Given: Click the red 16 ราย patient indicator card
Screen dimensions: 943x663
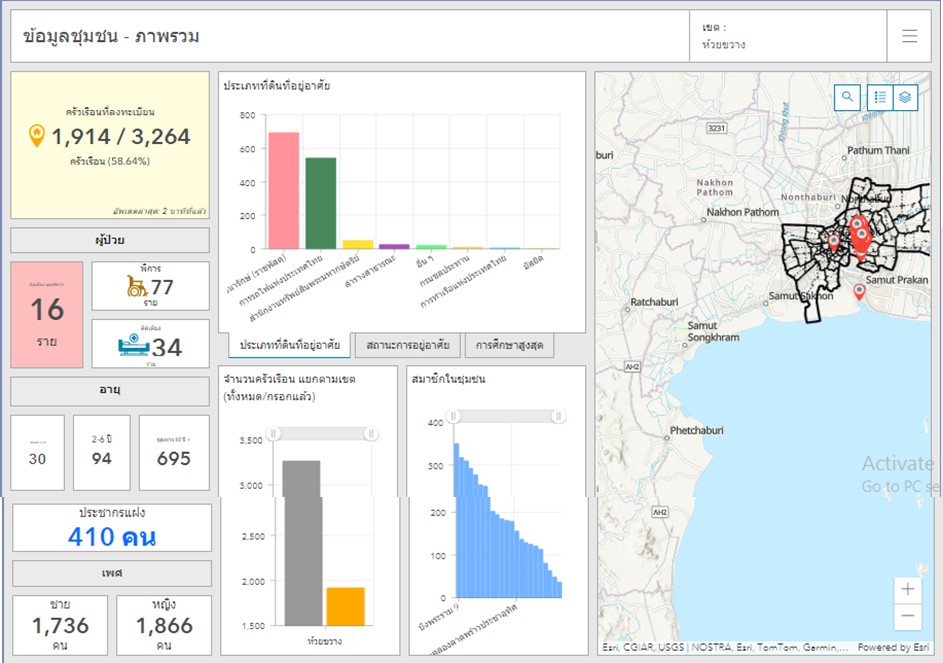Looking at the screenshot, I should [47, 314].
